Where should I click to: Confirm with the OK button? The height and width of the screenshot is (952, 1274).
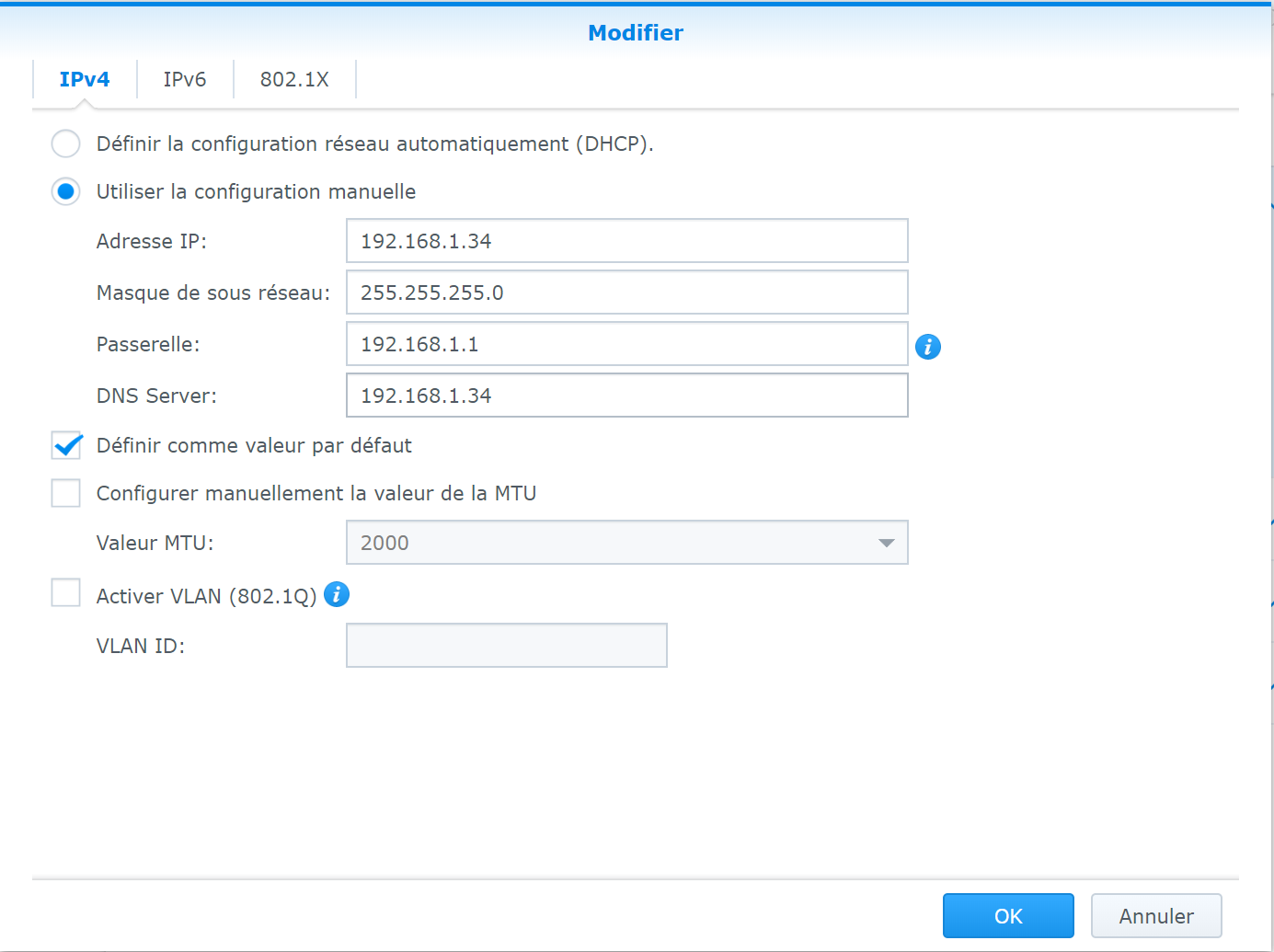(x=1008, y=916)
